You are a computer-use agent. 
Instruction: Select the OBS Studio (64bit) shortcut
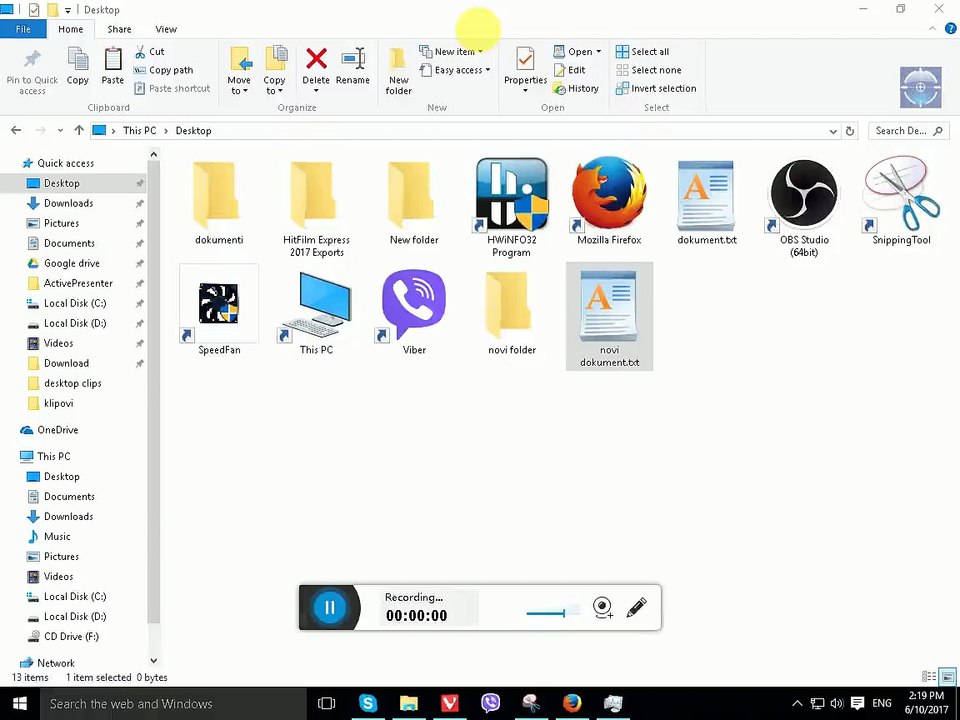pyautogui.click(x=804, y=208)
